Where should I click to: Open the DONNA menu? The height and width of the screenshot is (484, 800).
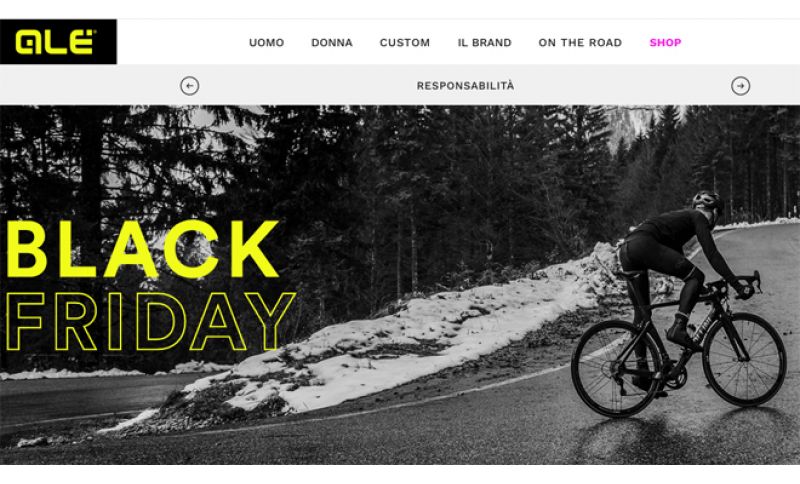pyautogui.click(x=332, y=43)
